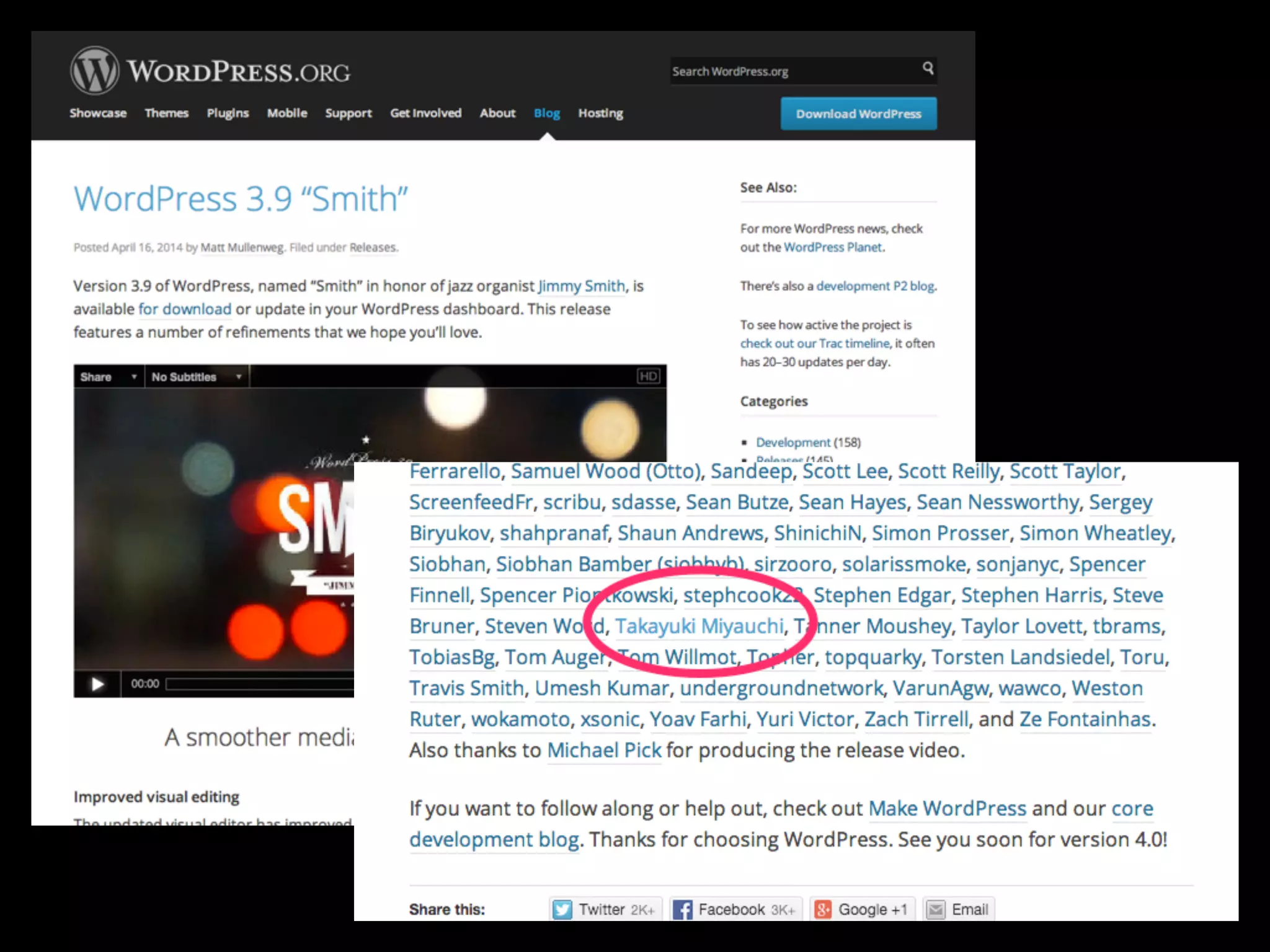
Task: Open the ShinichiN contributor link
Action: (818, 533)
